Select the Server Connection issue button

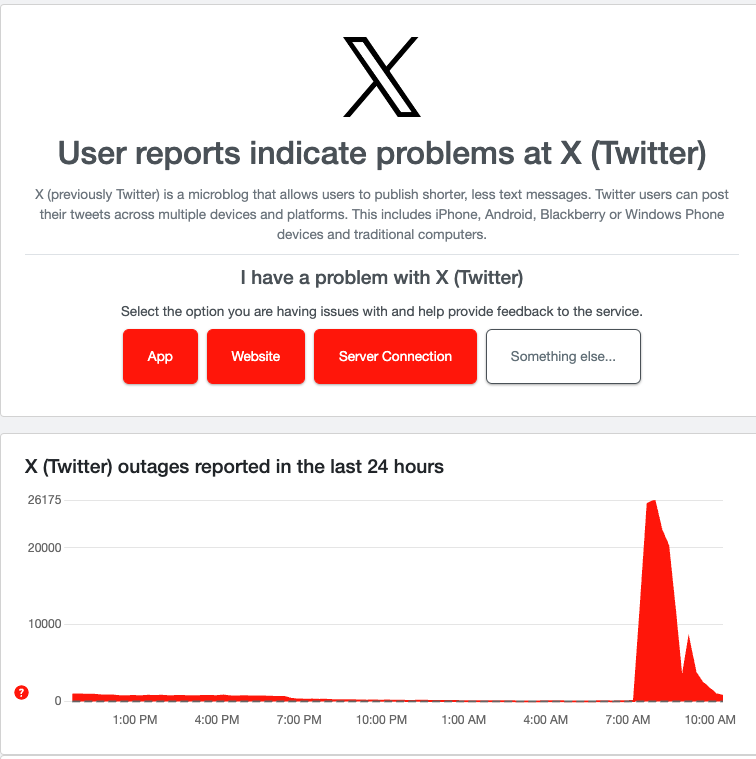point(395,357)
